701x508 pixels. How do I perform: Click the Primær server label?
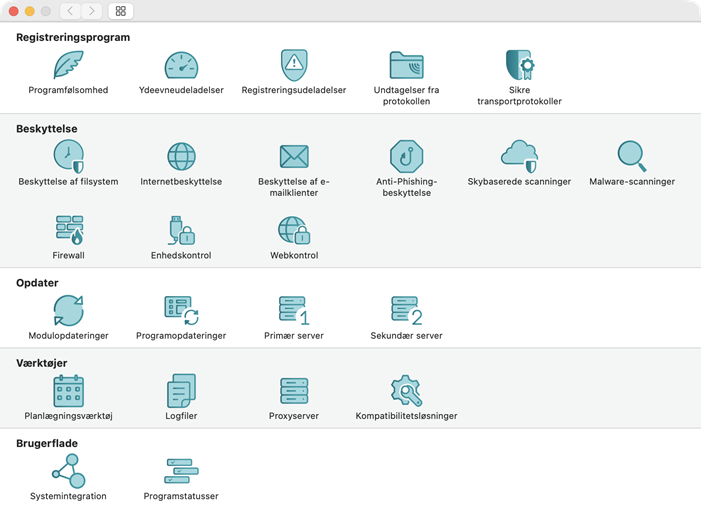pos(294,335)
